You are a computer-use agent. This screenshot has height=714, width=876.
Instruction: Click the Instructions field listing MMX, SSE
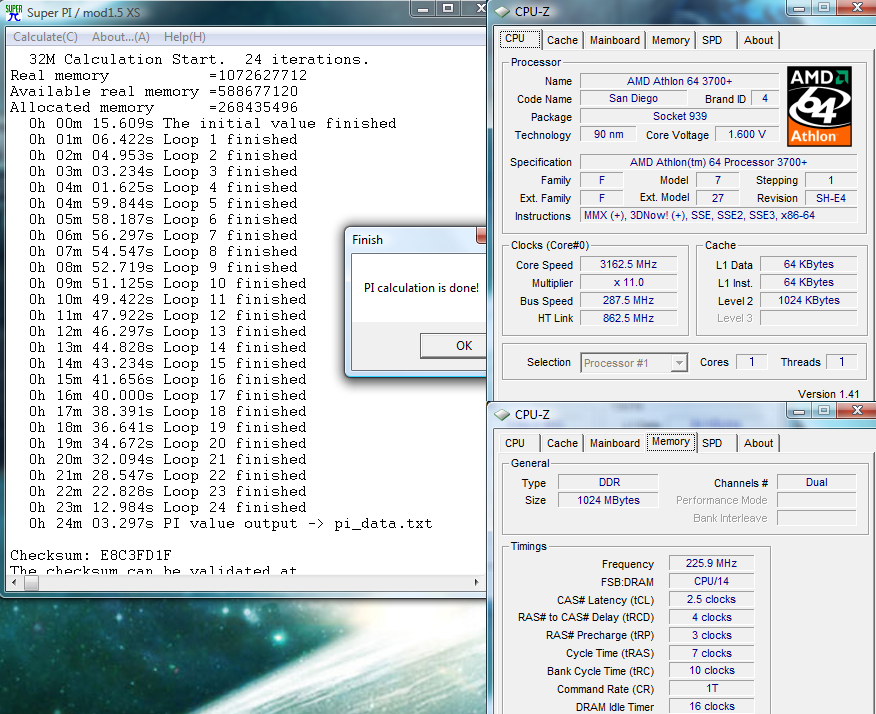(718, 215)
